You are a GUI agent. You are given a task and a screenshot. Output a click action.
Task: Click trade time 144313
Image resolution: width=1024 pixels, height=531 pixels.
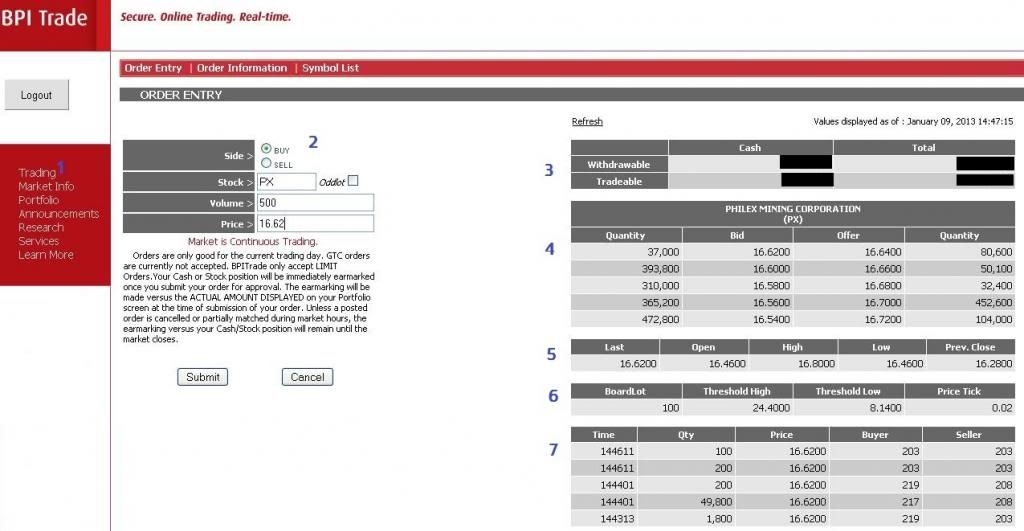click(x=617, y=519)
